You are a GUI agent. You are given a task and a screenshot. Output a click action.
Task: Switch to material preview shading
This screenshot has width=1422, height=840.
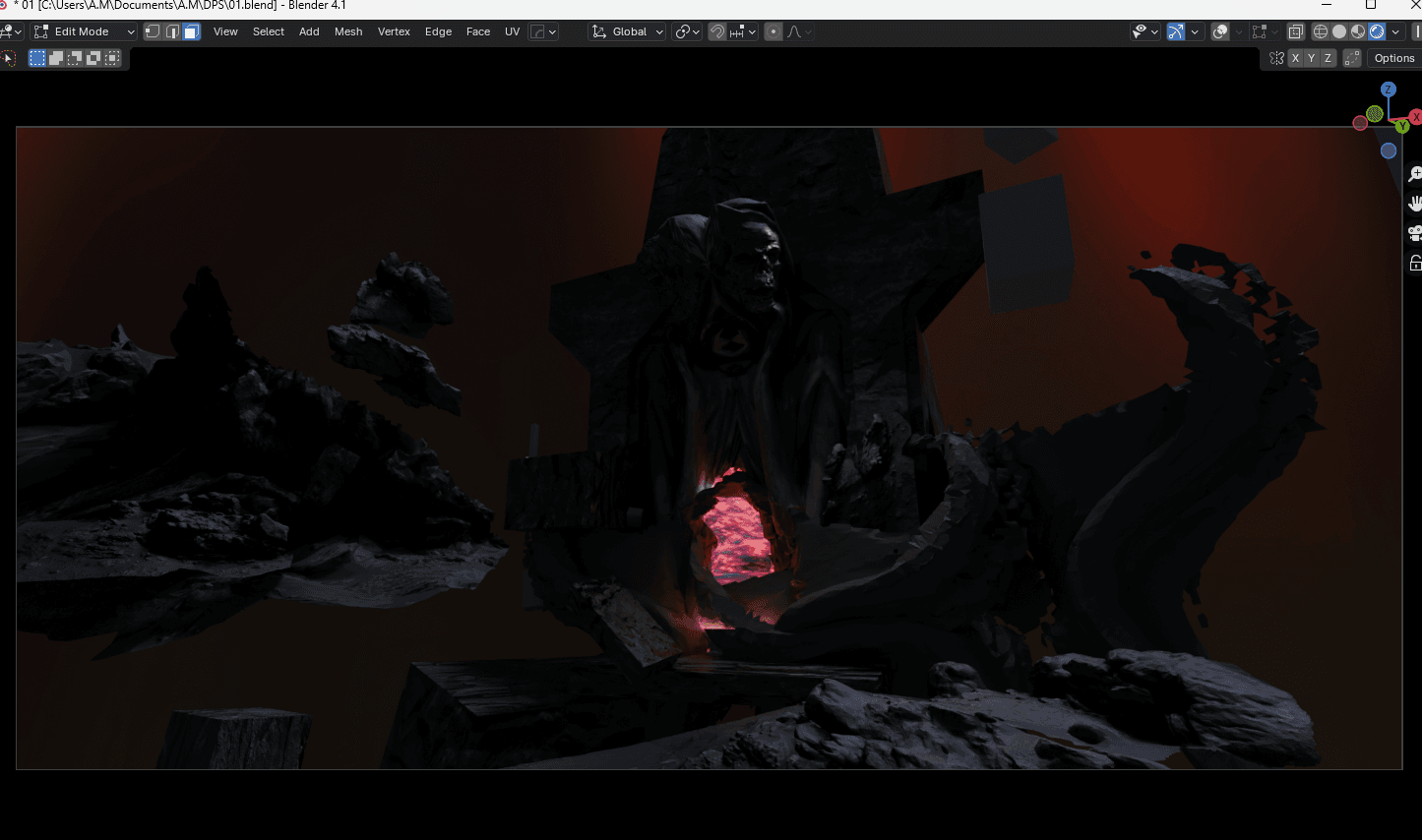tap(1358, 32)
